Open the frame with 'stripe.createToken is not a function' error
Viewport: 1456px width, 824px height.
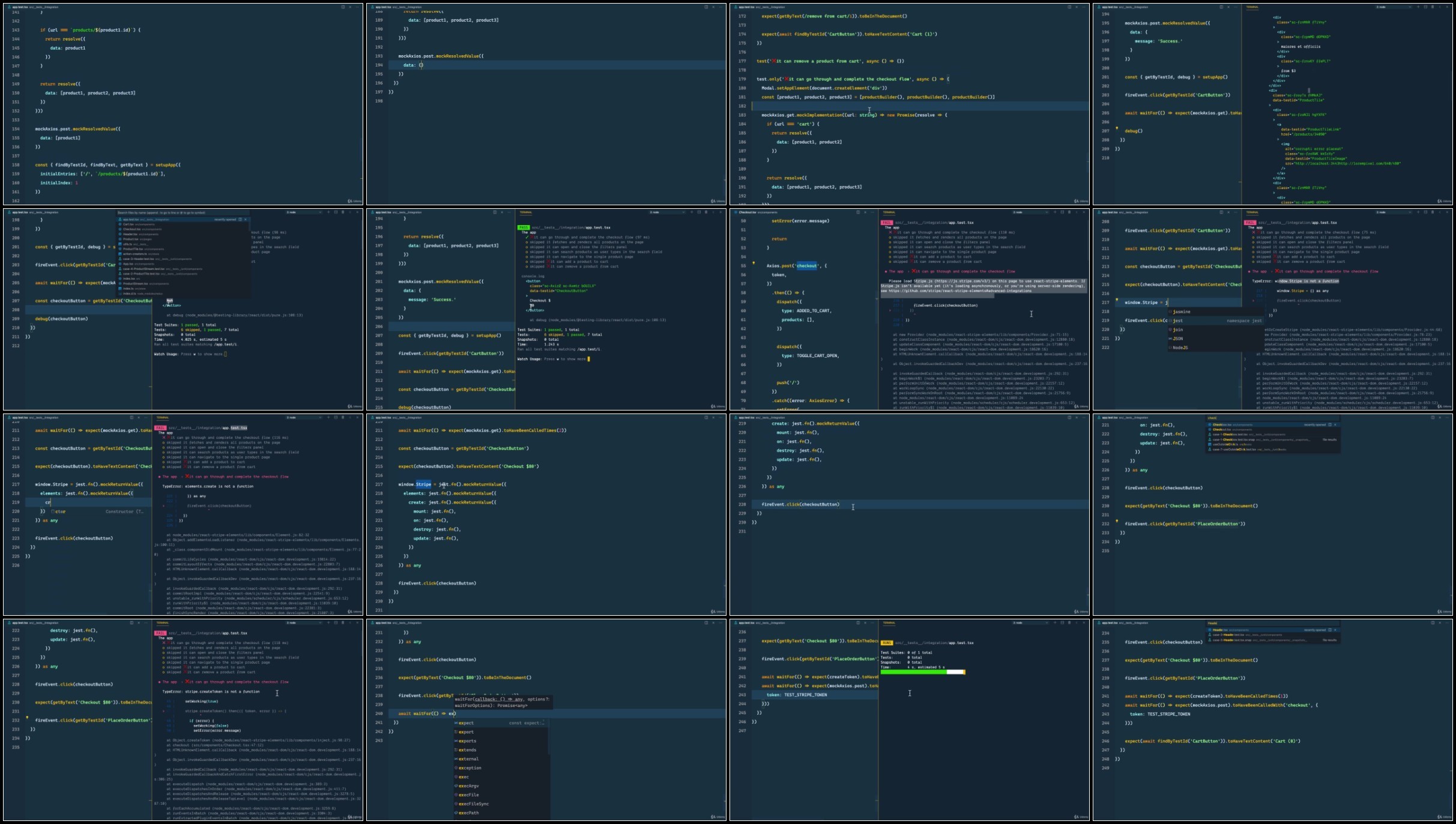pos(183,720)
